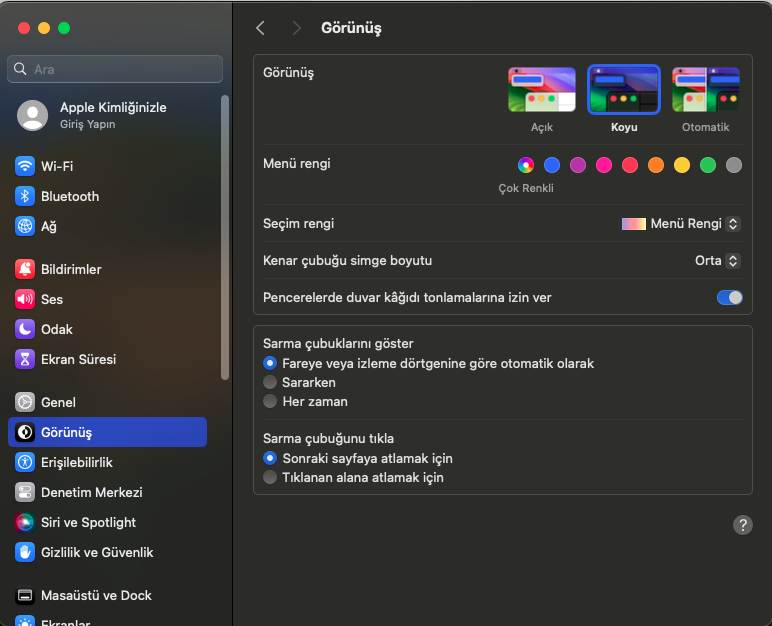The height and width of the screenshot is (626, 772).
Task: Toggle wallpaper tinting in windows switch
Action: pyautogui.click(x=730, y=297)
